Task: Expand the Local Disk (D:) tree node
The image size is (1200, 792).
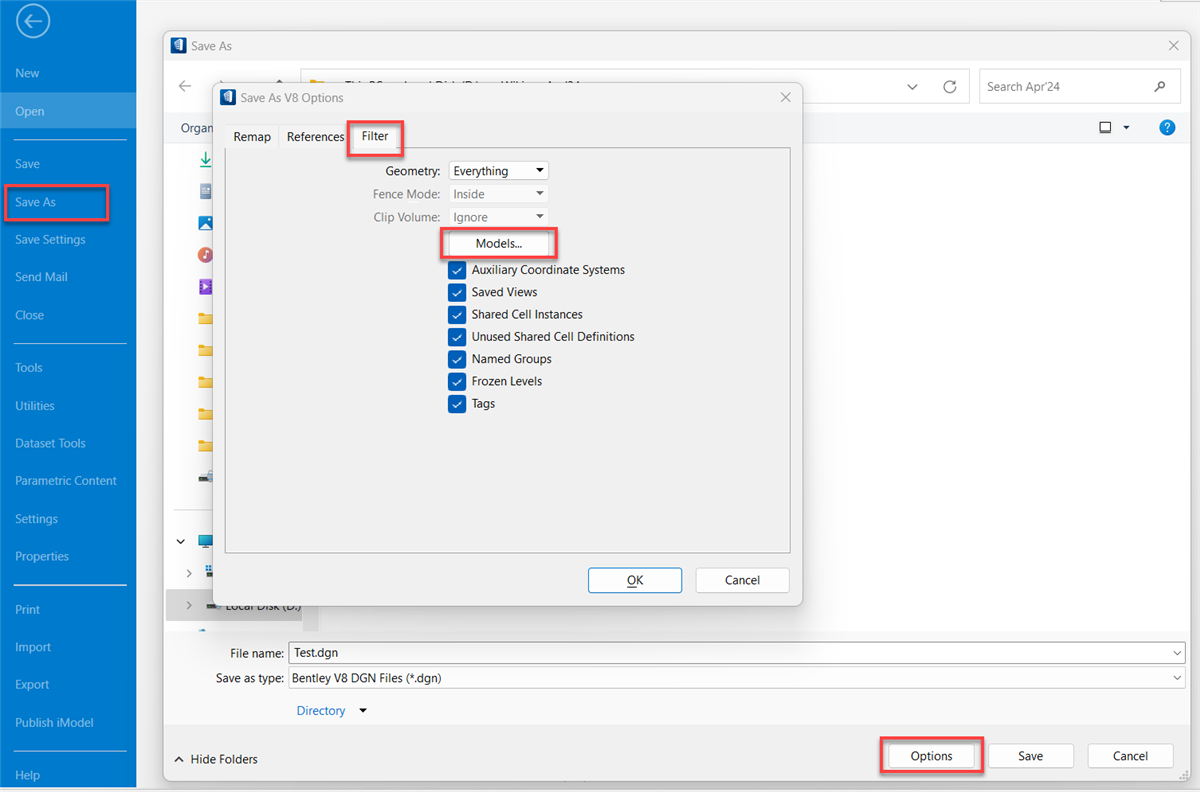Action: click(x=188, y=605)
